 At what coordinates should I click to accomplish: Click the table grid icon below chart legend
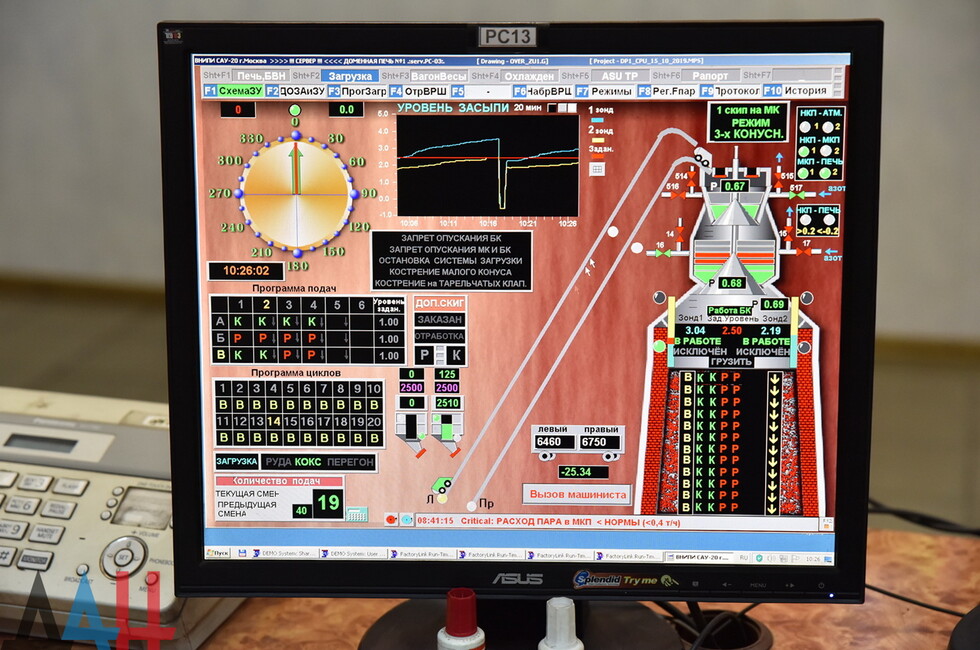pyautogui.click(x=597, y=168)
